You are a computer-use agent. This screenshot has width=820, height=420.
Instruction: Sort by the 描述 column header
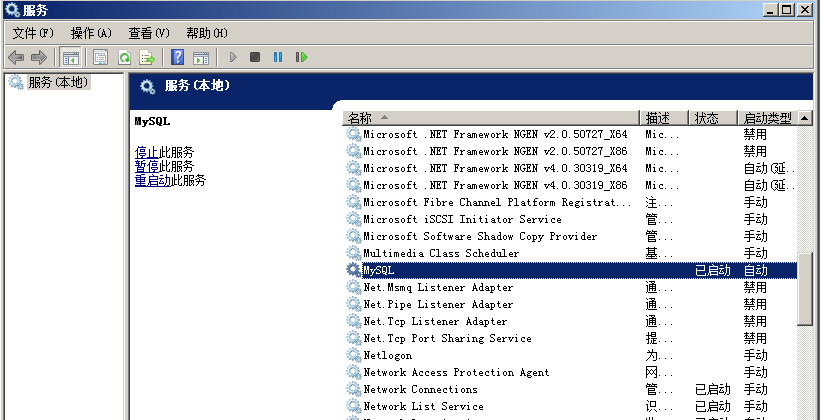coord(664,118)
